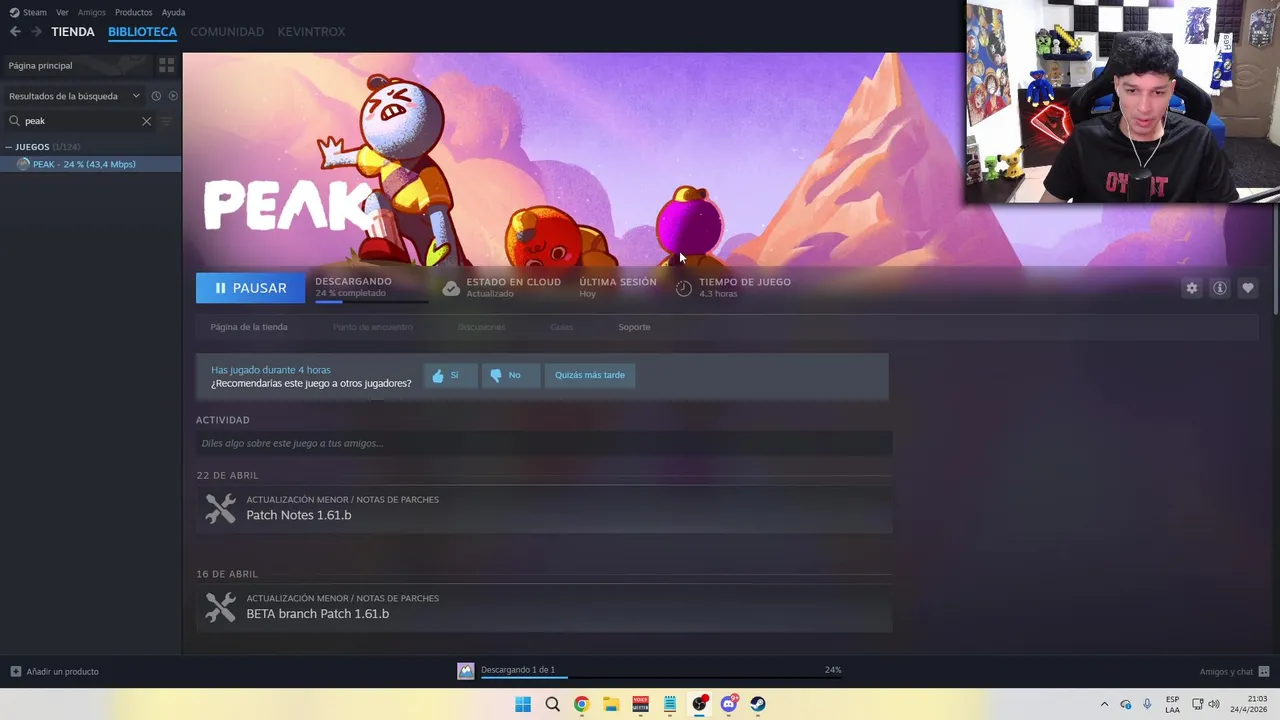Screen dimensions: 1280x720
Task: Open the Windows Start menu
Action: (x=523, y=704)
